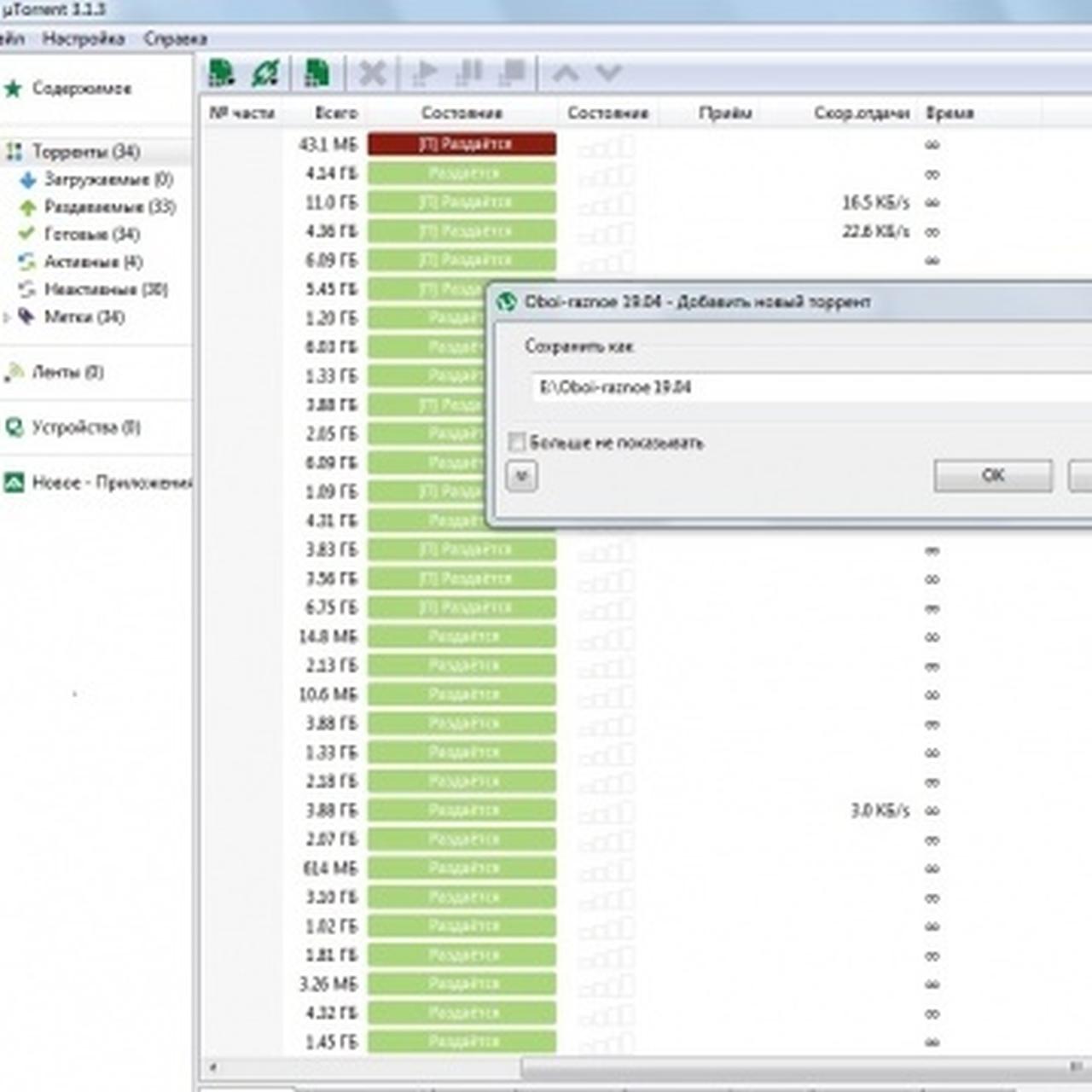This screenshot has width=1092, height=1092.
Task: Click Create New Torrent toolbar icon
Action: tap(317, 73)
